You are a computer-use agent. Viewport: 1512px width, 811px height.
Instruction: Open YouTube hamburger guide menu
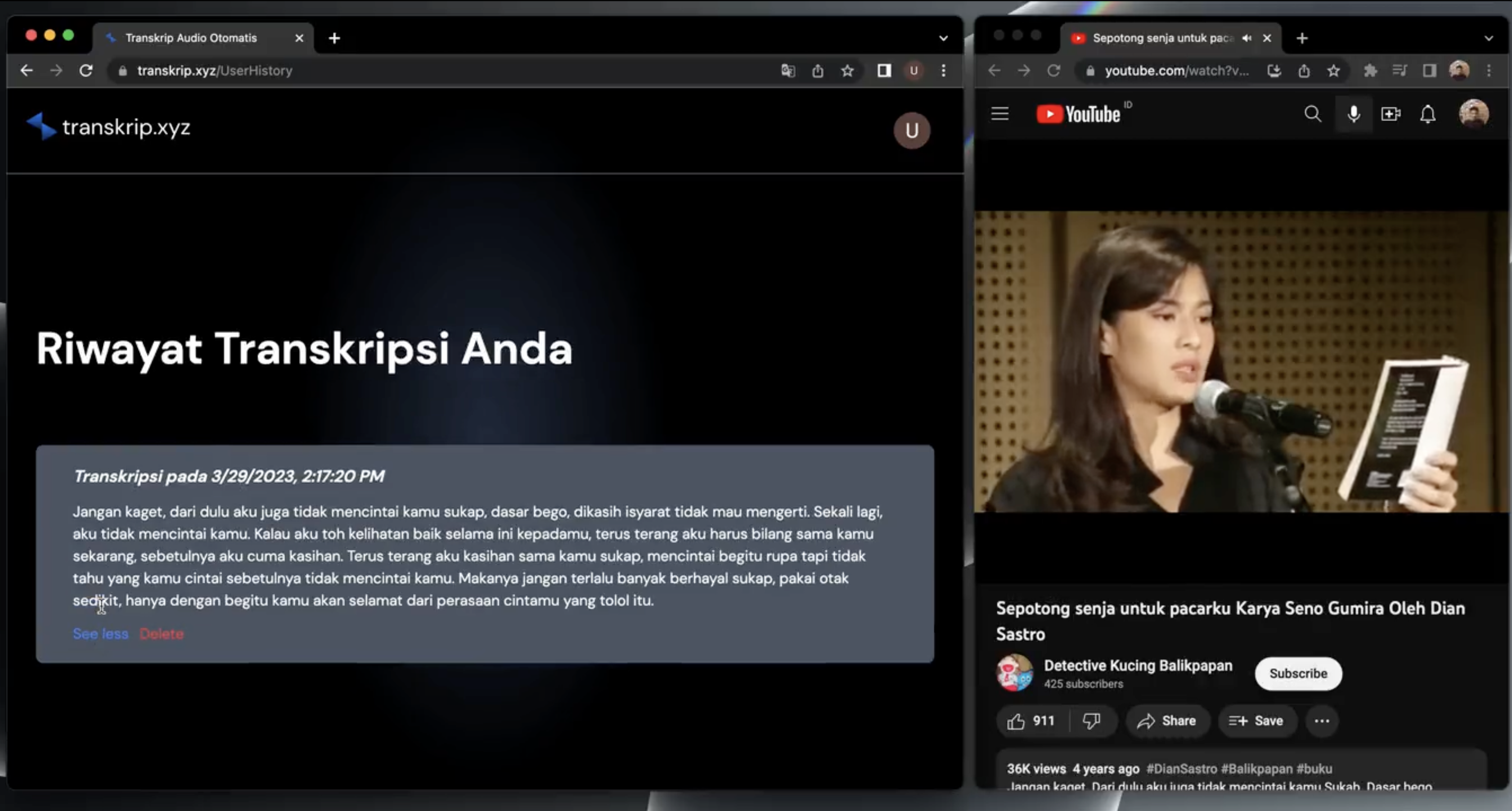coord(999,114)
